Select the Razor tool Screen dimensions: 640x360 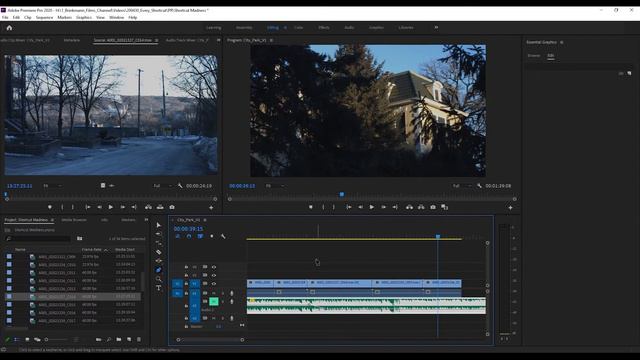[x=159, y=252]
